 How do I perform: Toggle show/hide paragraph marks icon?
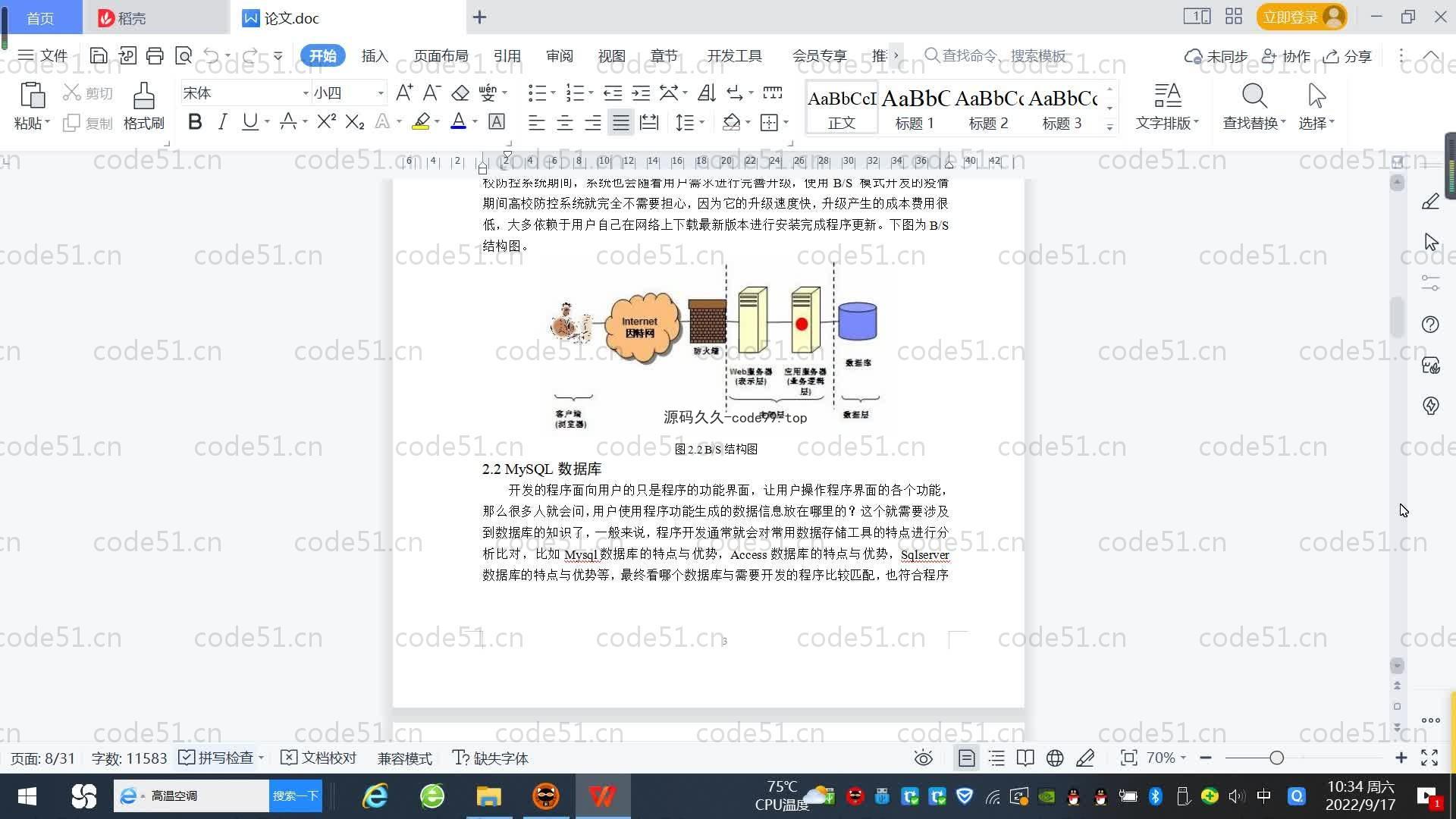[735, 93]
